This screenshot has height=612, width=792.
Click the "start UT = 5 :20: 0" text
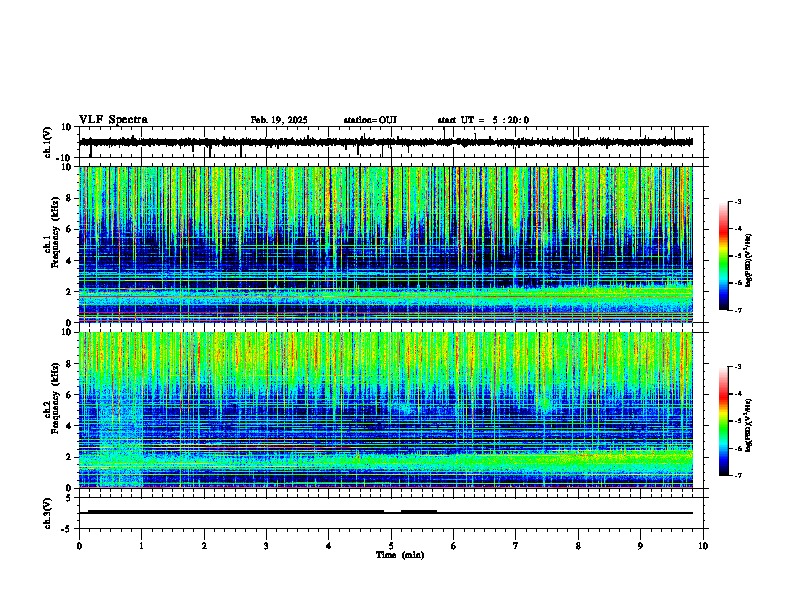click(x=483, y=120)
